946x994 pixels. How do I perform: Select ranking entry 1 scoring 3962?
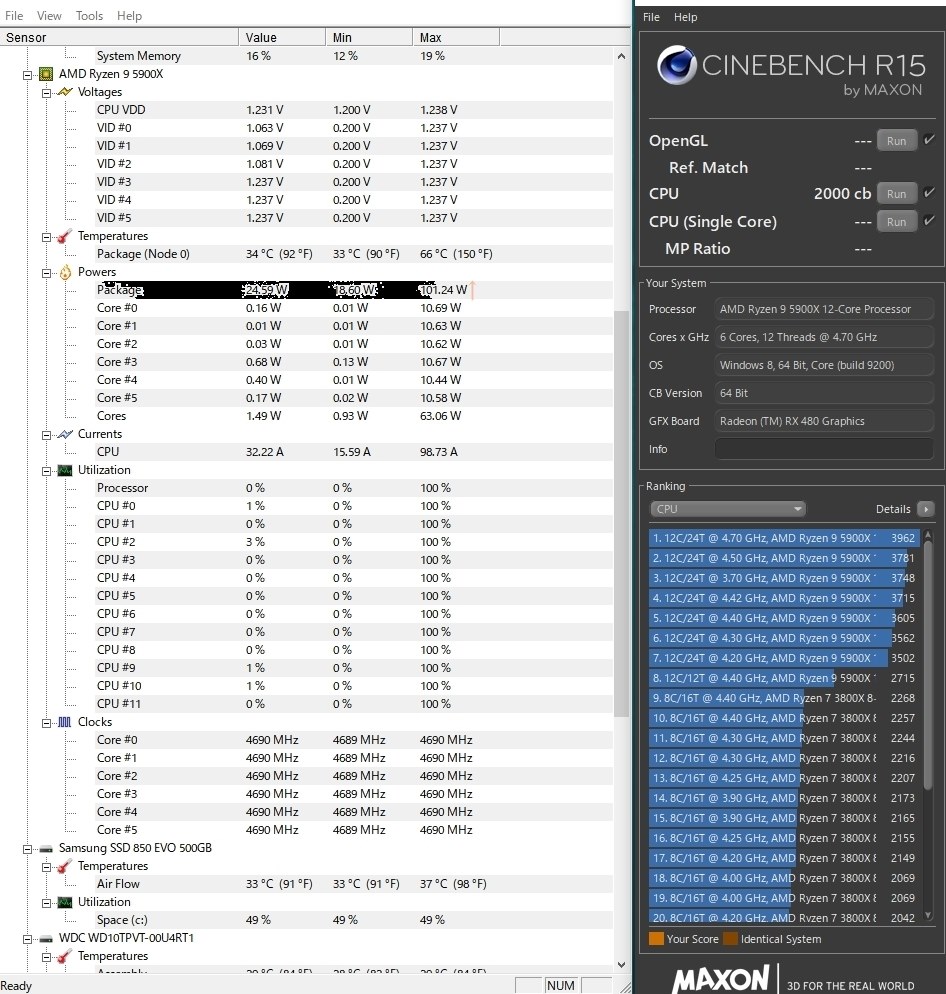784,538
